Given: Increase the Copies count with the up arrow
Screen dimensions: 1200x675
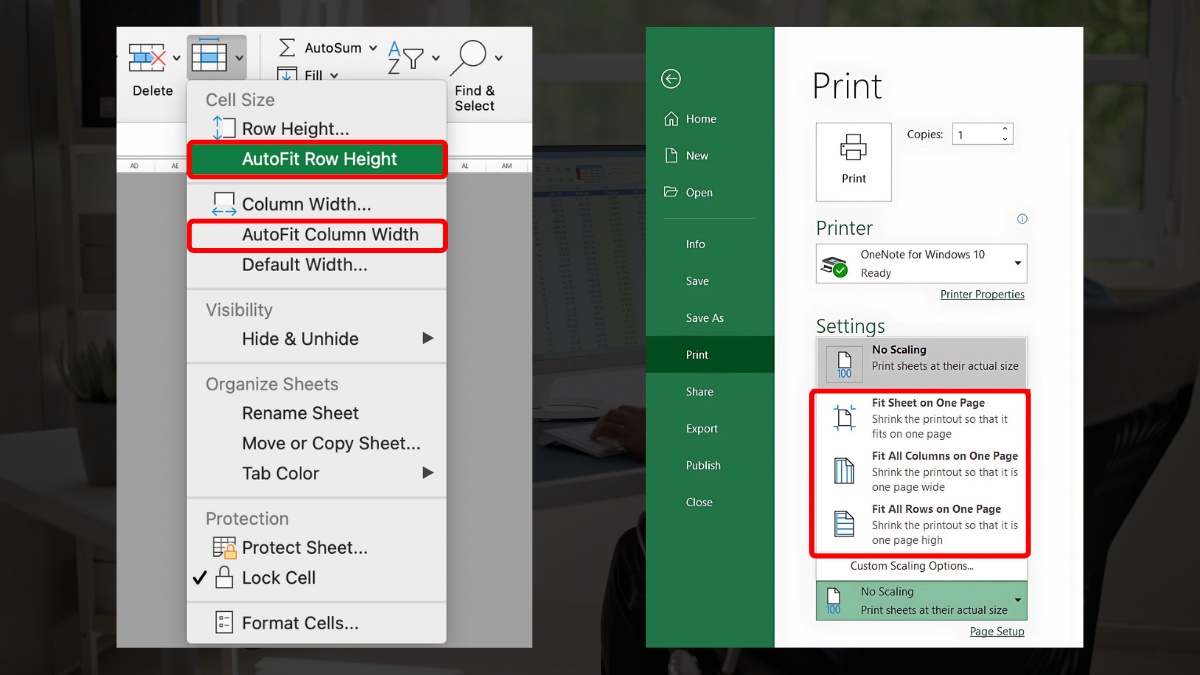Looking at the screenshot, I should pos(1006,129).
